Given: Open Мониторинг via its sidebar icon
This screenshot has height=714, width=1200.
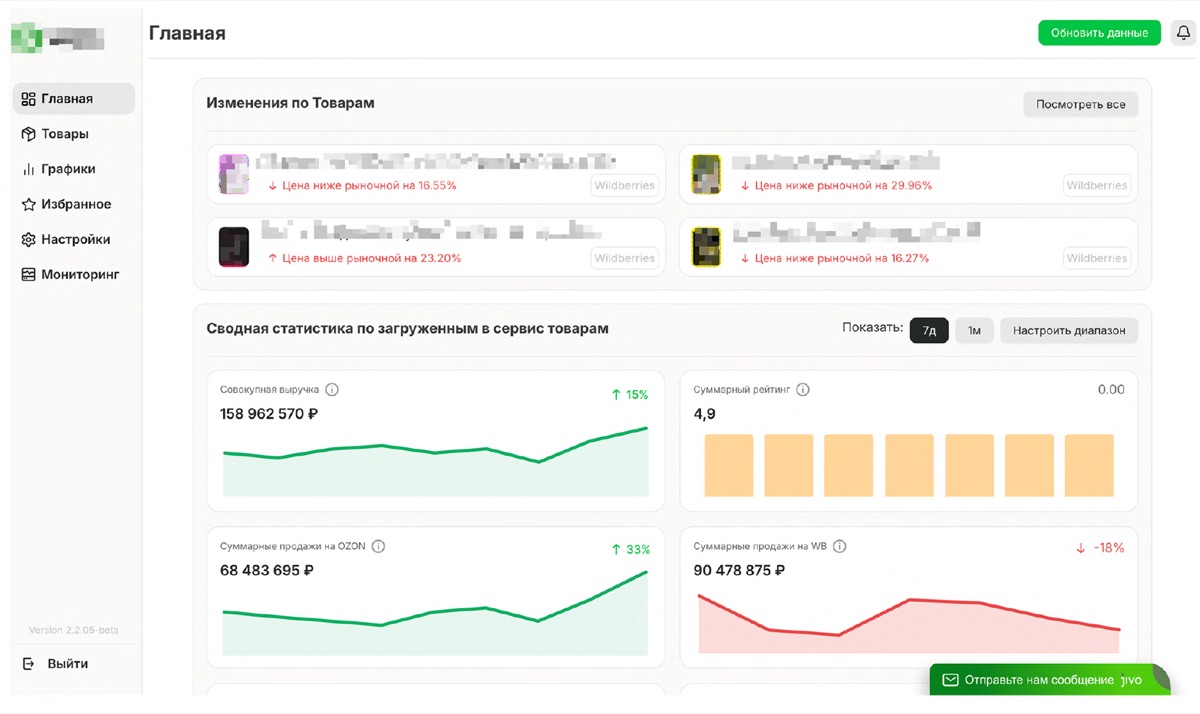Looking at the screenshot, I should 28,274.
